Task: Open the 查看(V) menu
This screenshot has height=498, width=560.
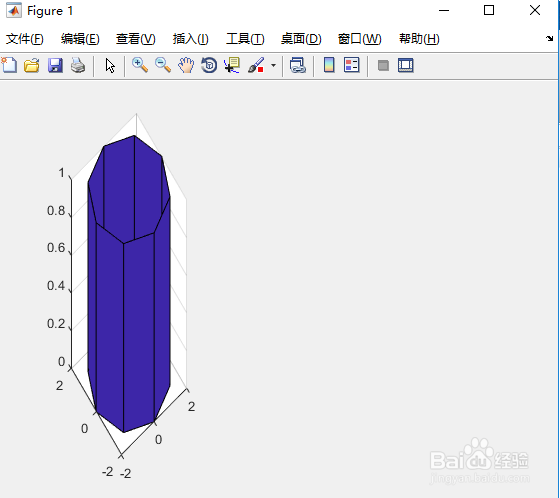Action: 136,39
